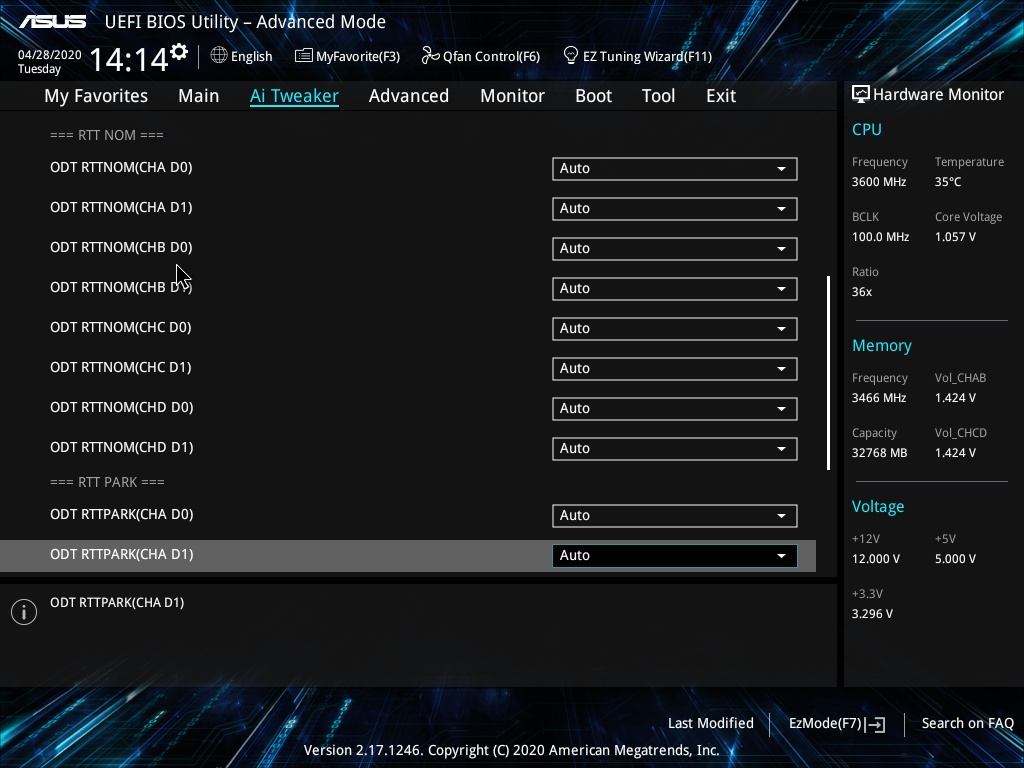This screenshot has width=1024, height=768.
Task: Click memory frequency 3466 MHz
Action: point(879,398)
